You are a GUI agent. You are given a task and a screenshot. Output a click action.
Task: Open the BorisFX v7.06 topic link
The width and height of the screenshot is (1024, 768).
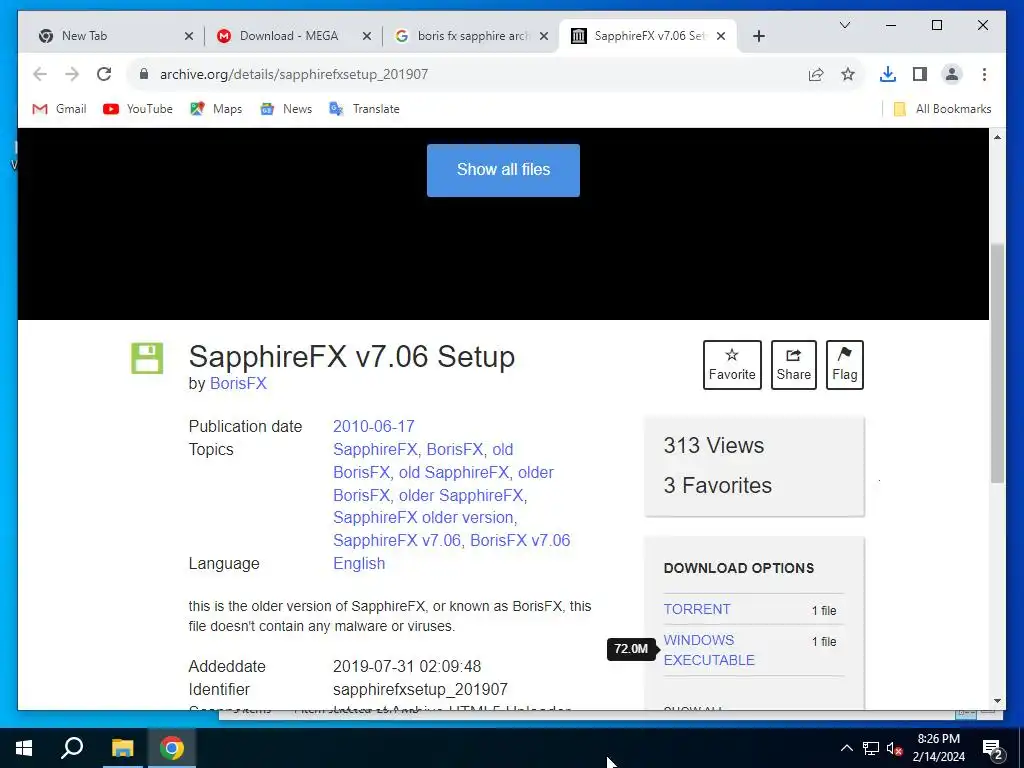(520, 540)
